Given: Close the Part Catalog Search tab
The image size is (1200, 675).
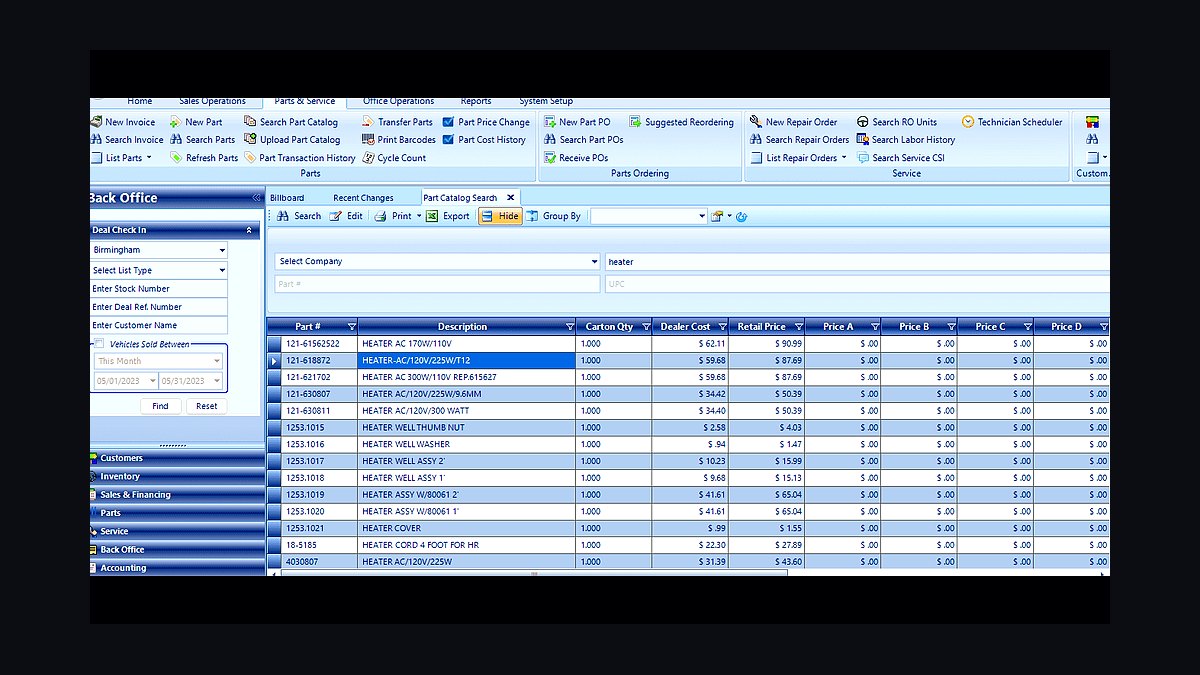Looking at the screenshot, I should pos(510,198).
